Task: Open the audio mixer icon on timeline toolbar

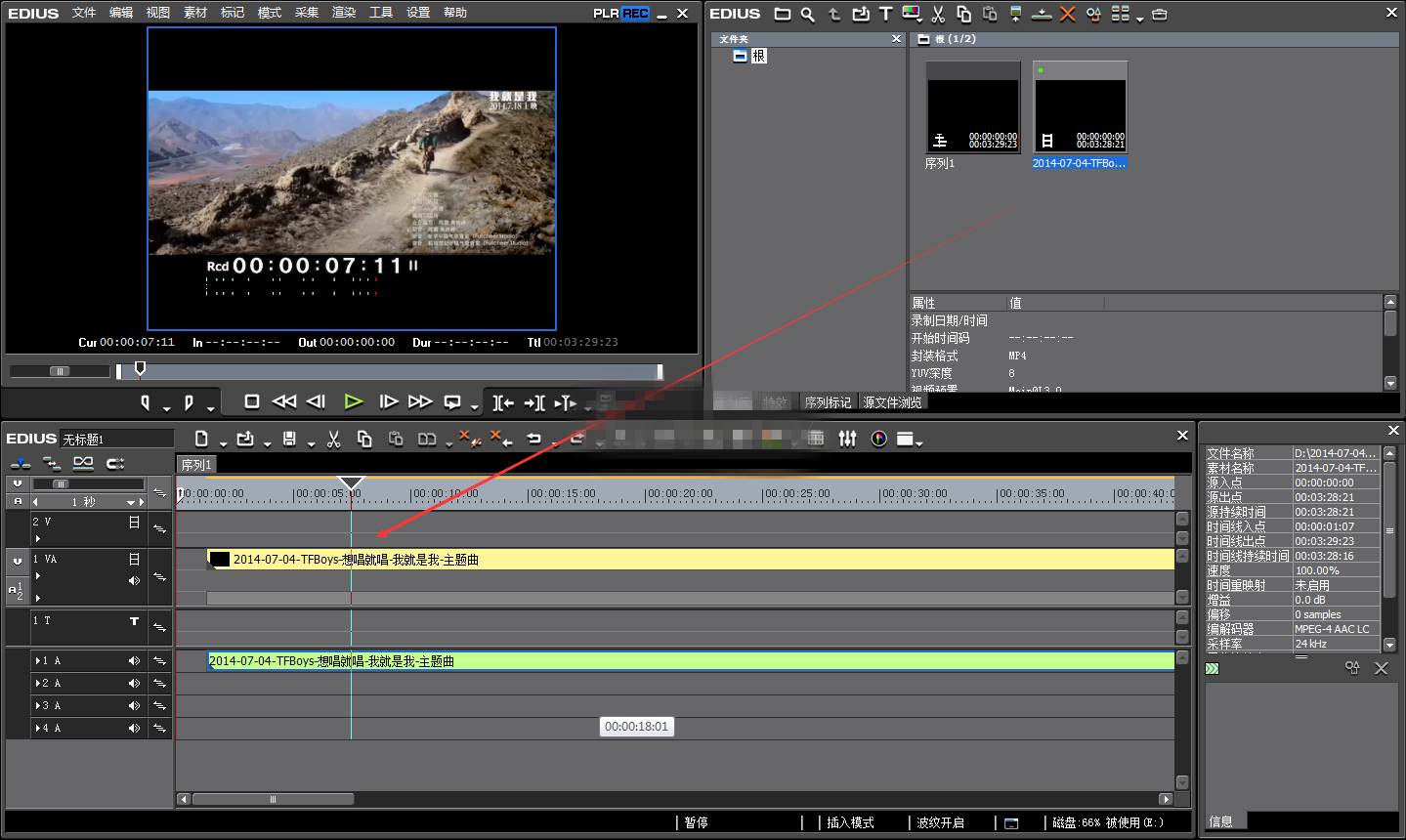Action: click(x=847, y=440)
